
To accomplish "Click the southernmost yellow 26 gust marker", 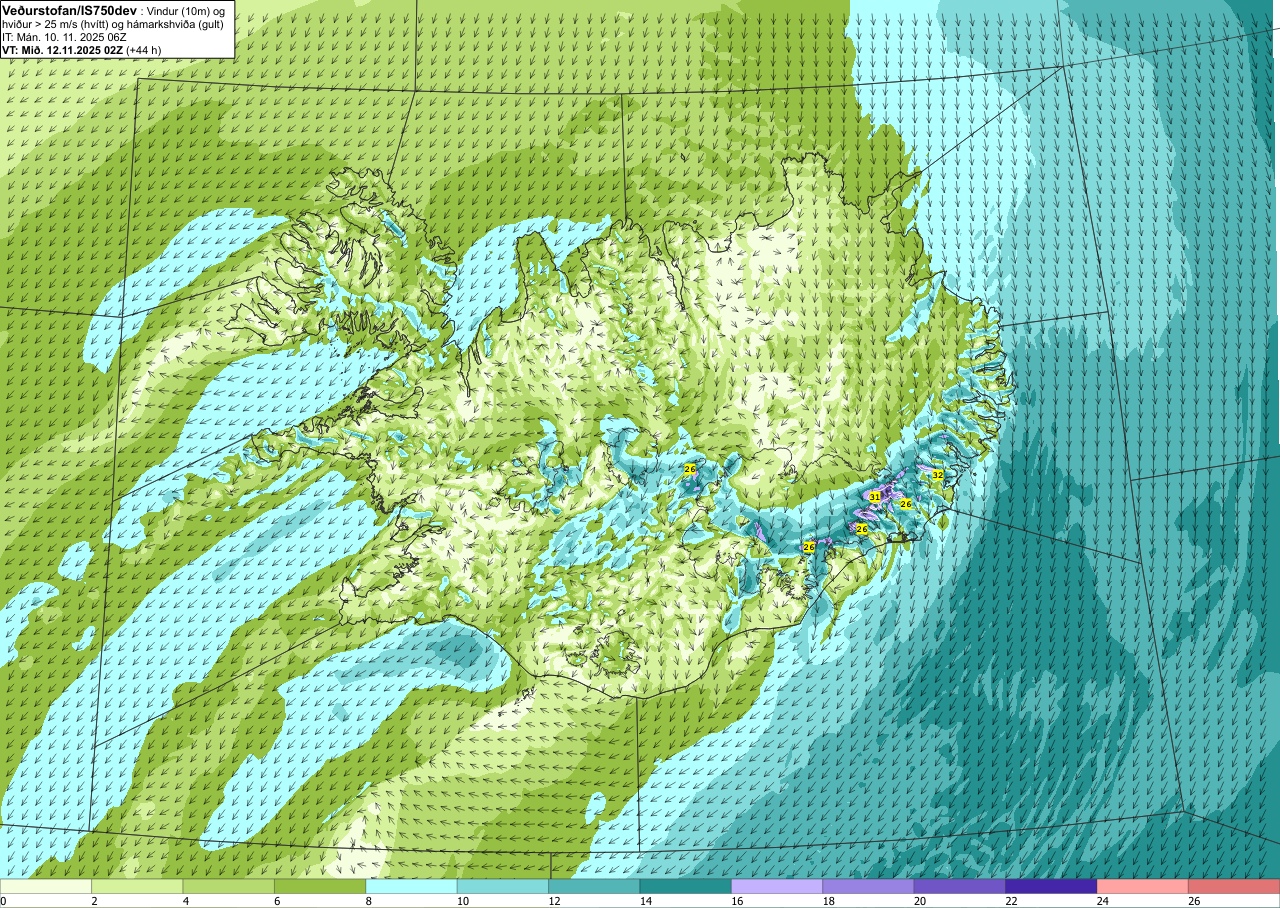I will click(809, 547).
